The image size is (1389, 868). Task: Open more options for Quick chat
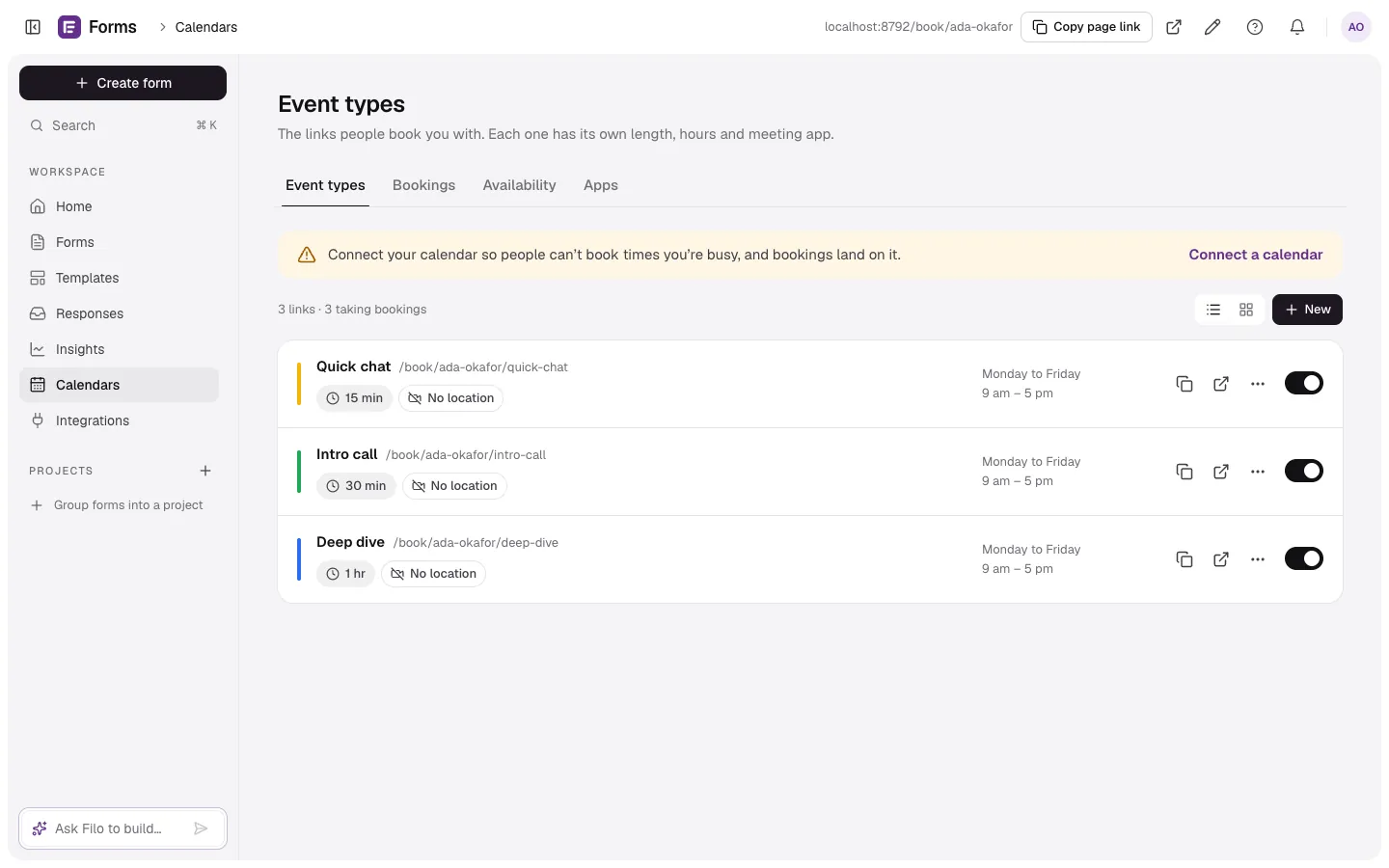pyautogui.click(x=1258, y=384)
